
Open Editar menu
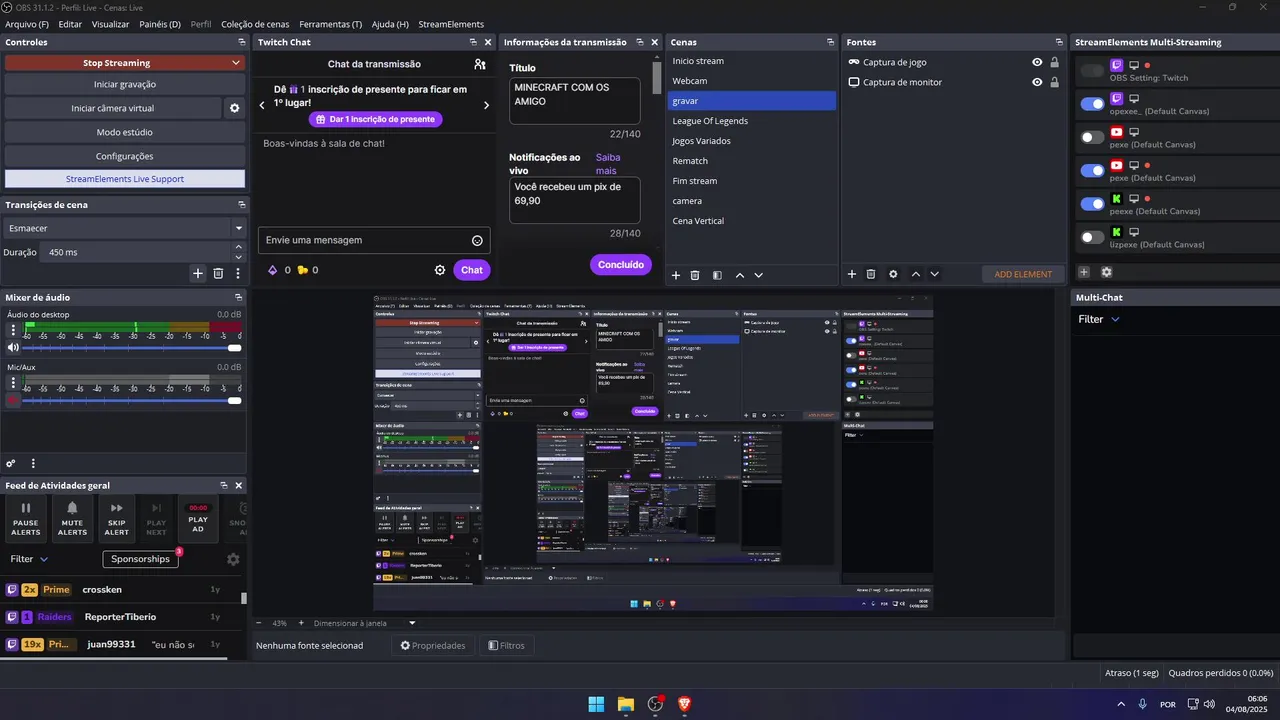[x=70, y=24]
